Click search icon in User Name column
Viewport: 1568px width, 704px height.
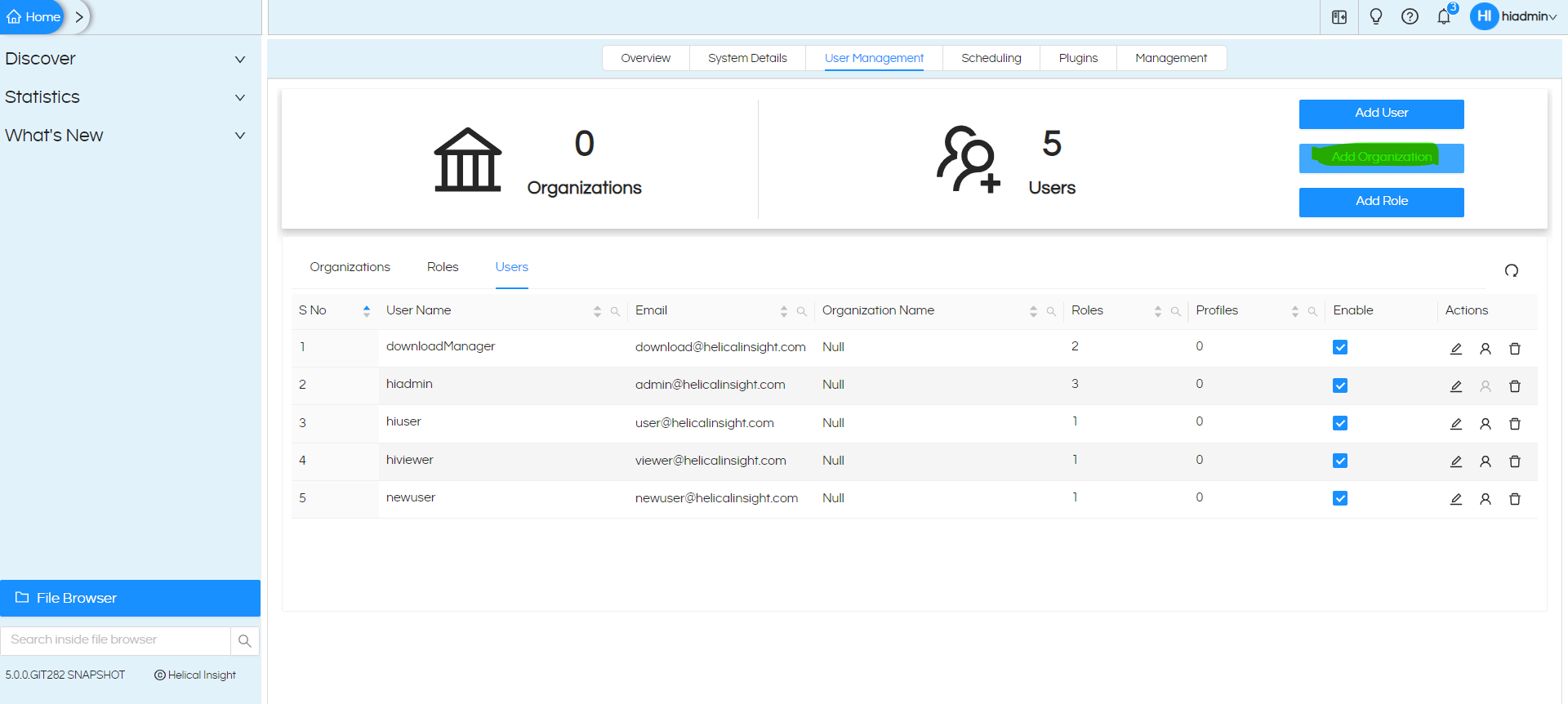pyautogui.click(x=615, y=311)
